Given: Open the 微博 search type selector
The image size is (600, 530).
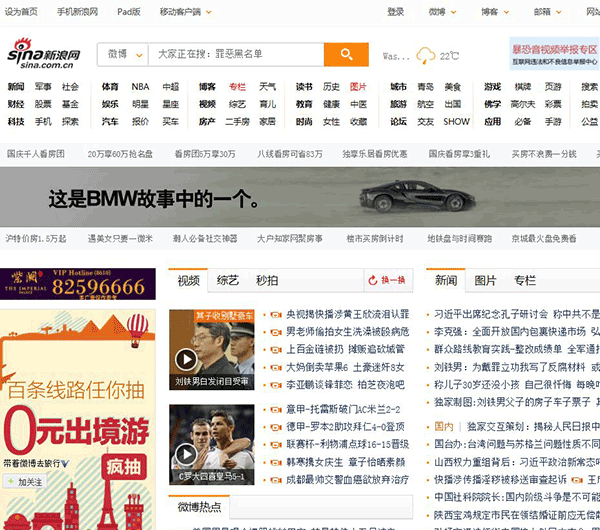Looking at the screenshot, I should pyautogui.click(x=123, y=54).
